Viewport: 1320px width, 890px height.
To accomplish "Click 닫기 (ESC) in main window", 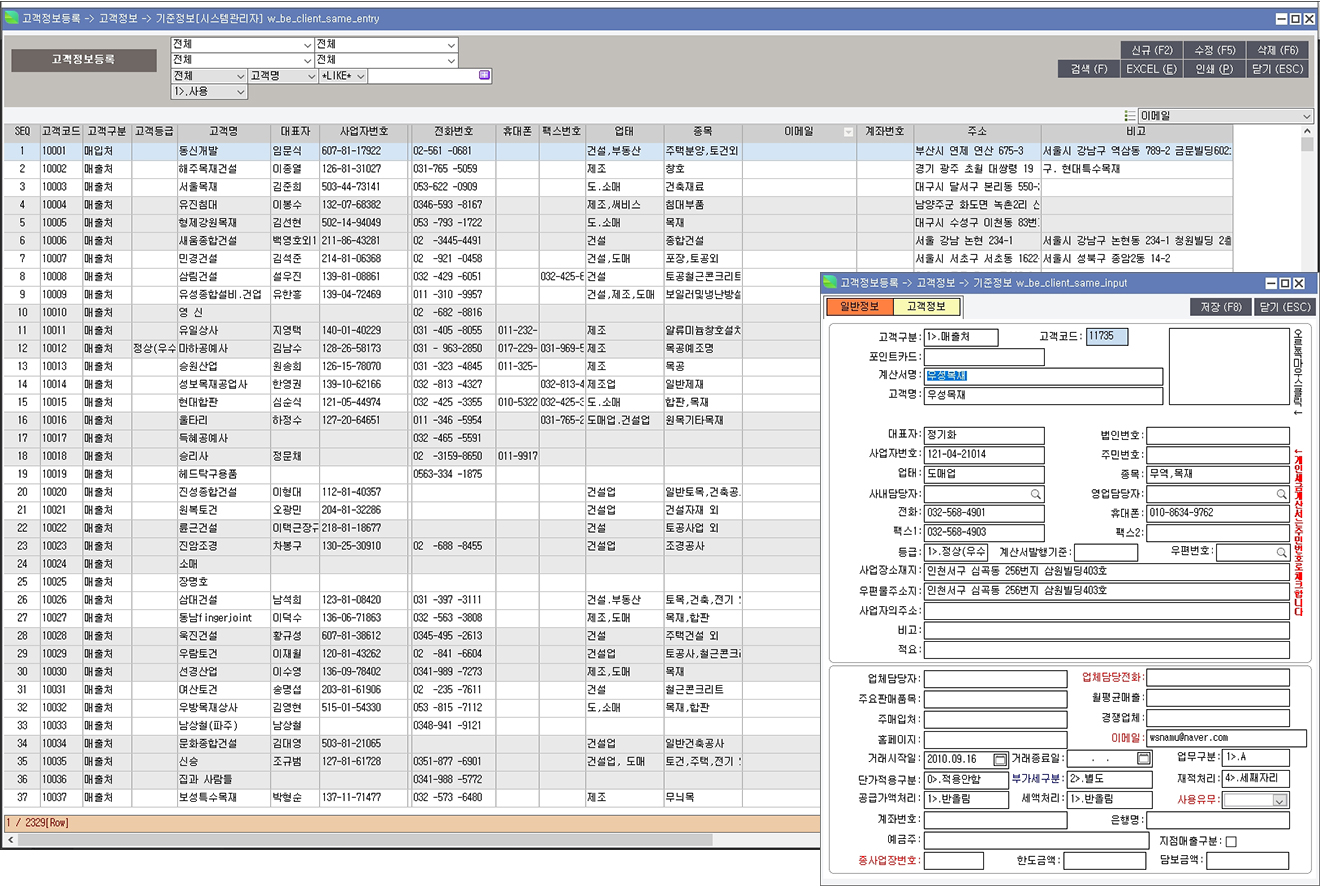I will [1277, 69].
